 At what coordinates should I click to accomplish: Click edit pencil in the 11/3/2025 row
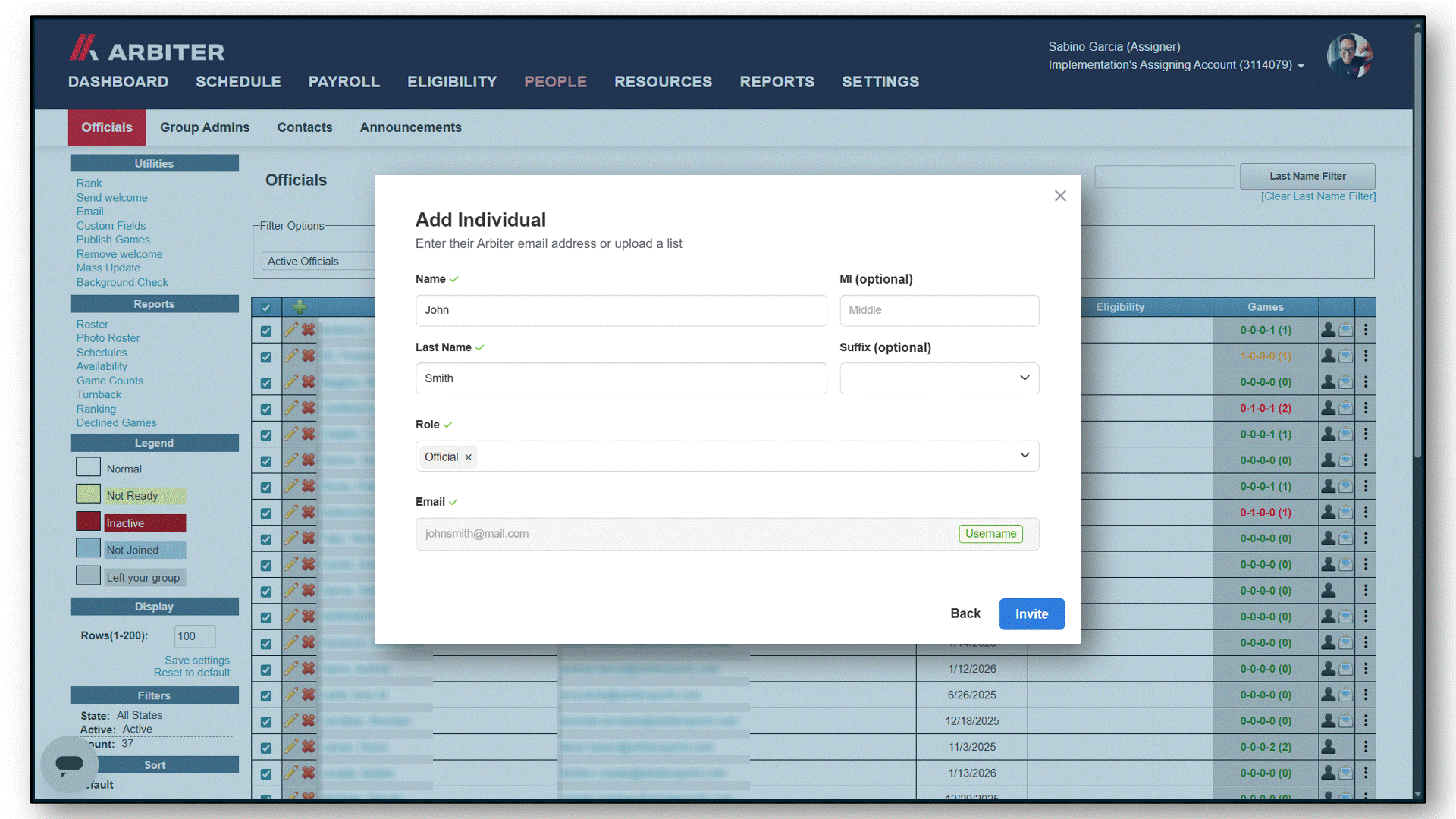pyautogui.click(x=290, y=746)
